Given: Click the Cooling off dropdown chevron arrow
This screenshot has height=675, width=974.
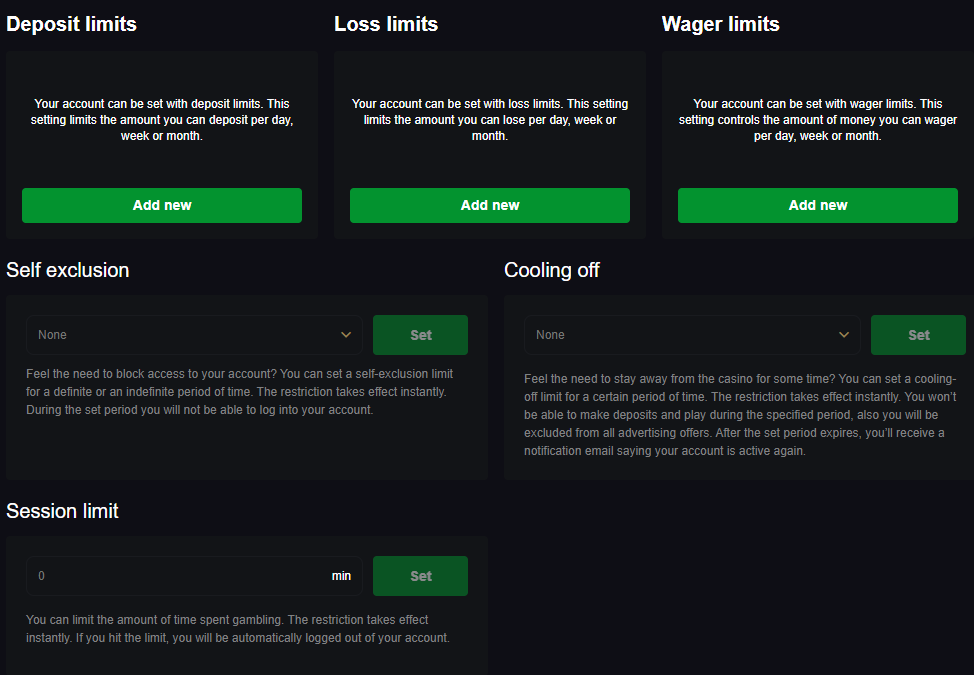Looking at the screenshot, I should 844,335.
